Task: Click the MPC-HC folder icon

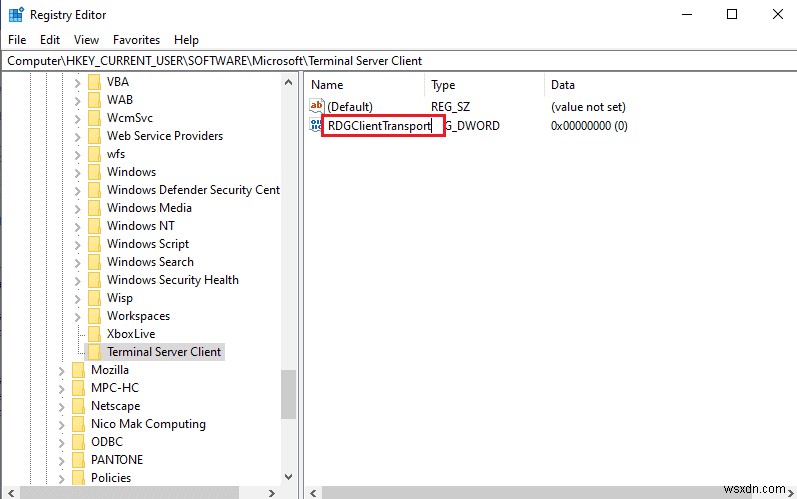Action: tap(78, 388)
